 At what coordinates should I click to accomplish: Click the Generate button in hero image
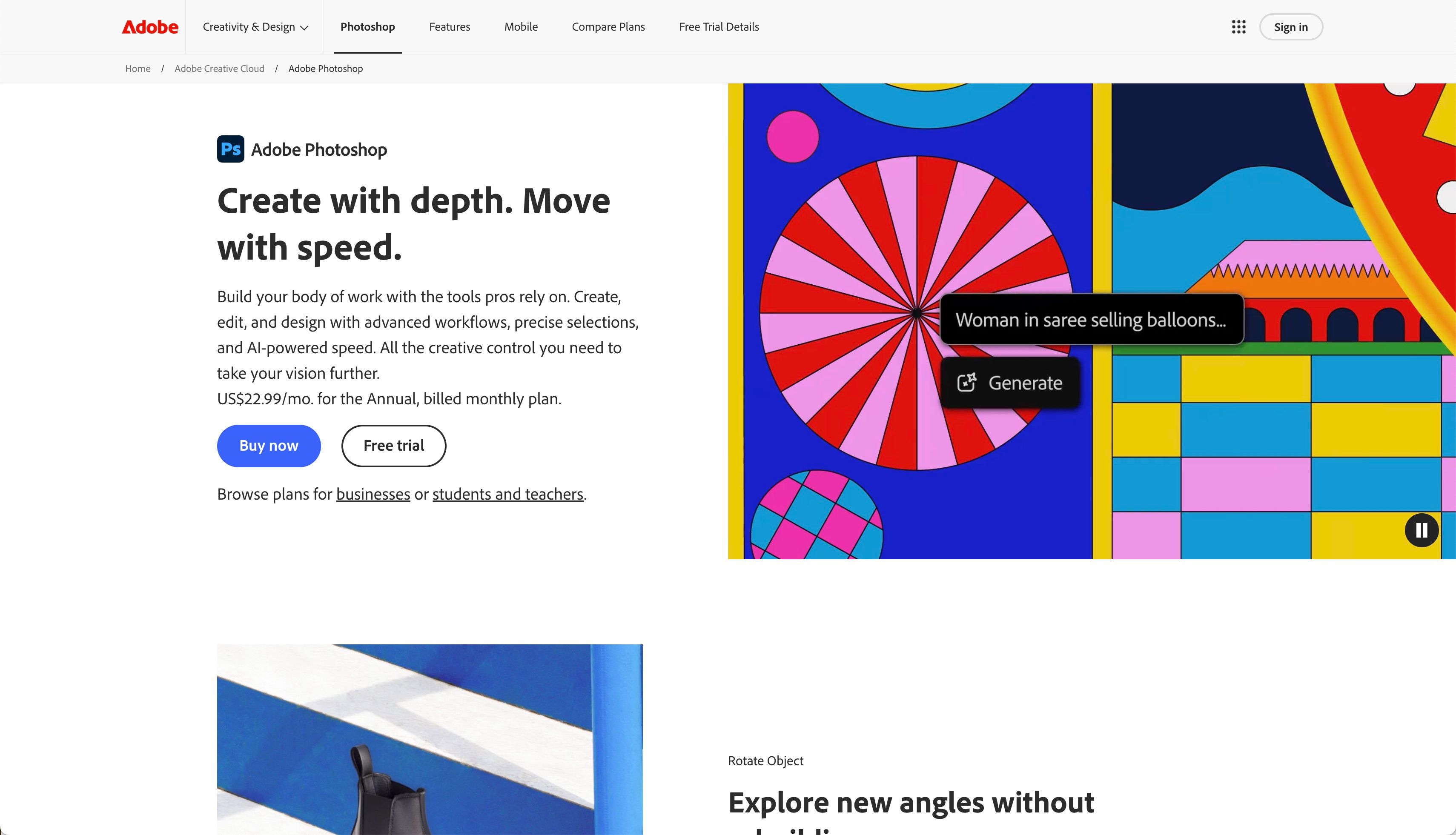coord(1010,383)
